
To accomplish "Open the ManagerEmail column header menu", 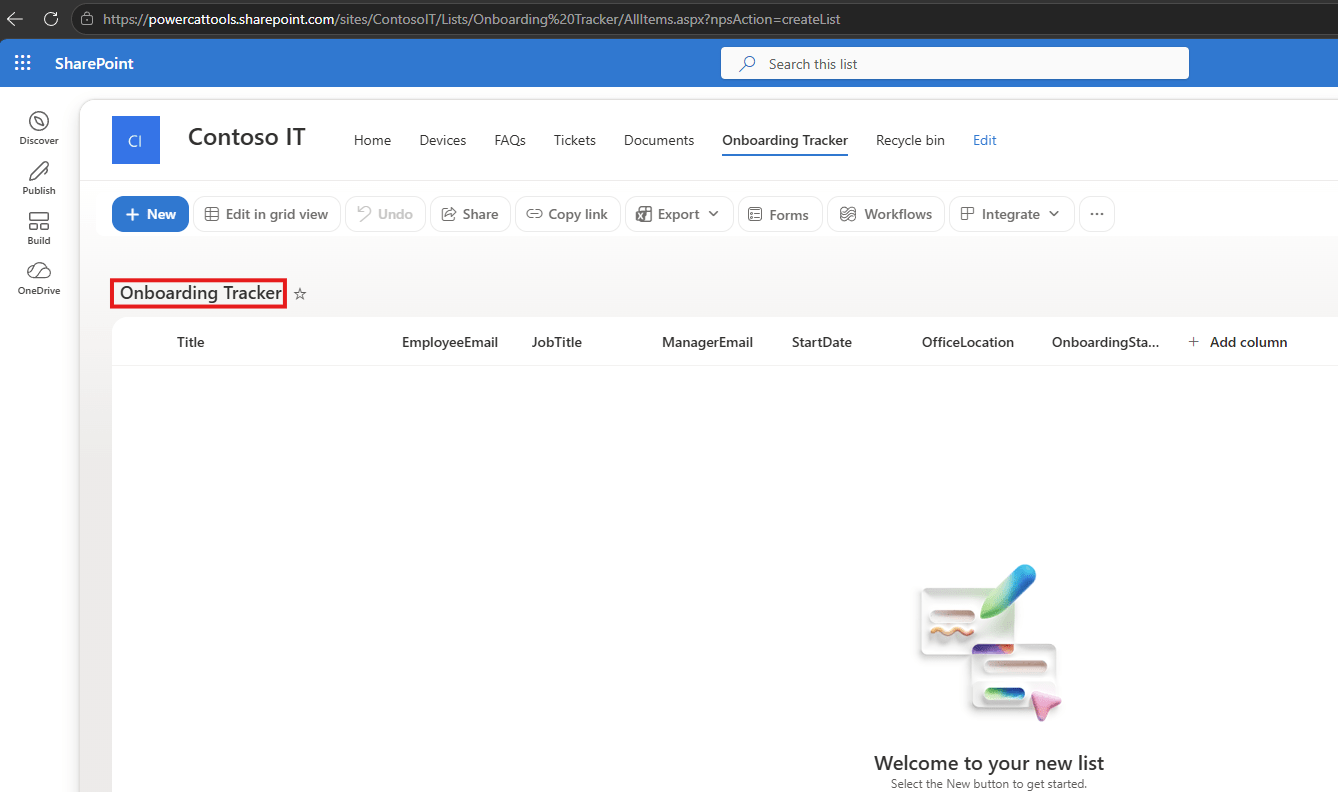I will click(x=707, y=342).
